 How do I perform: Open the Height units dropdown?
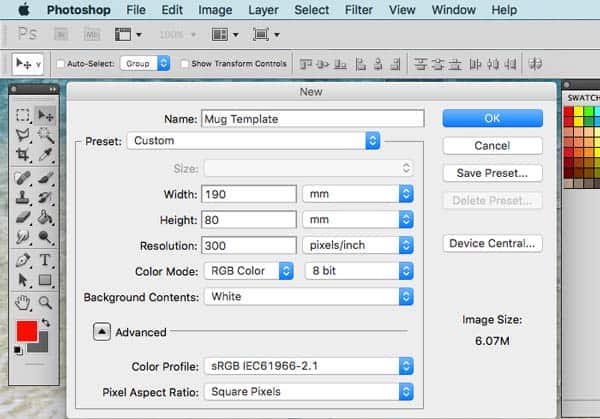(358, 220)
